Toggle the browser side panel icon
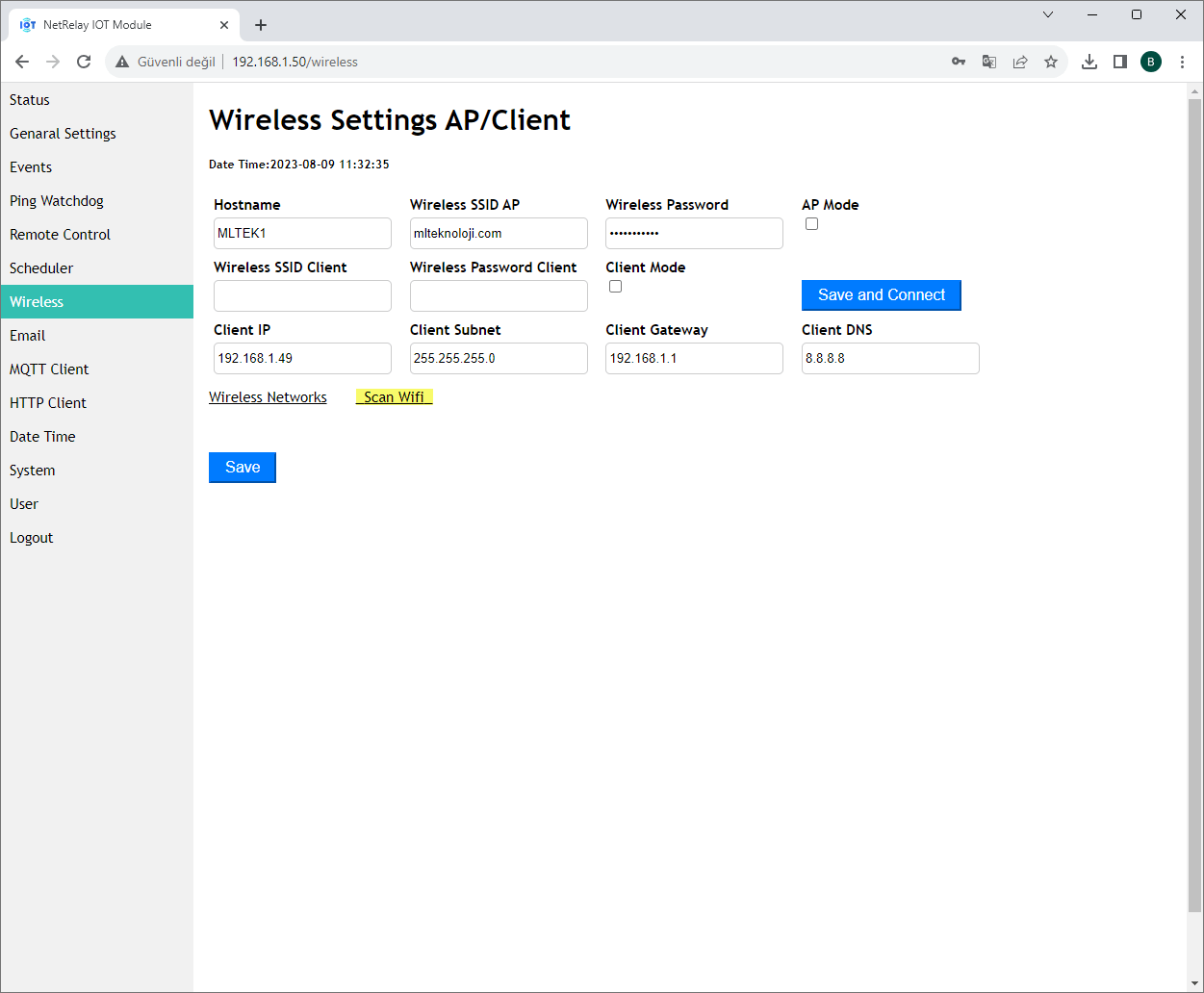The image size is (1204, 993). [1119, 62]
